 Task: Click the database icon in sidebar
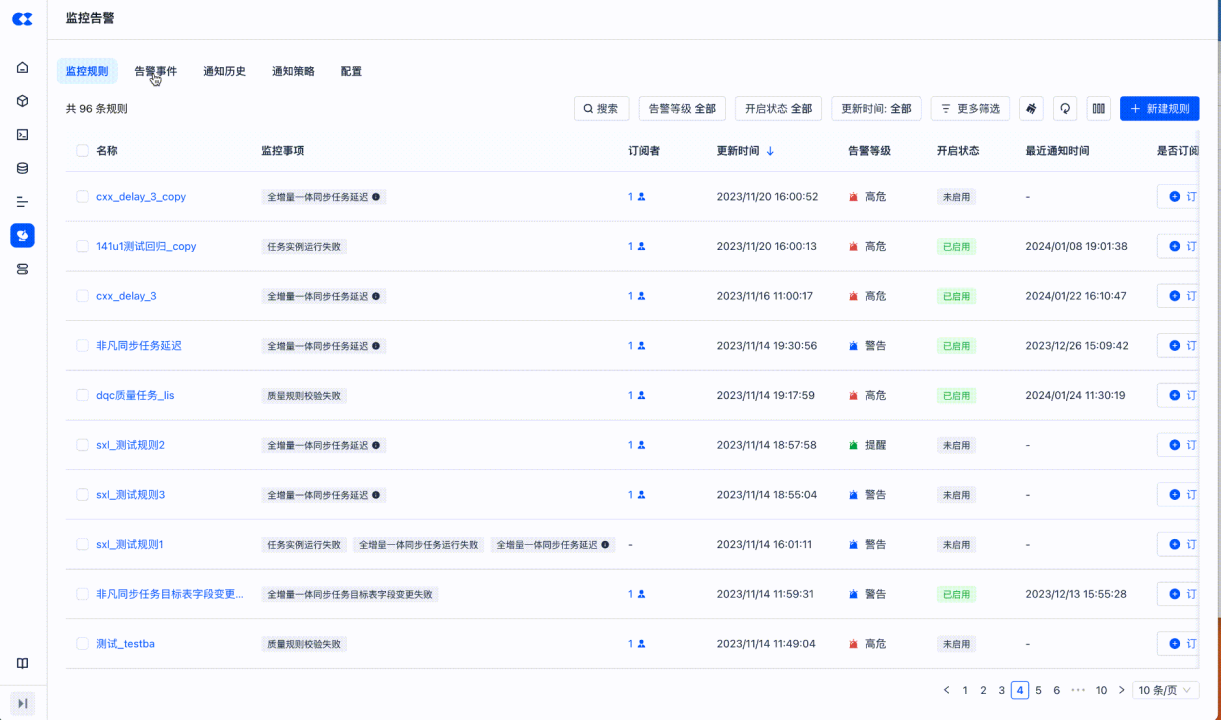[x=22, y=168]
